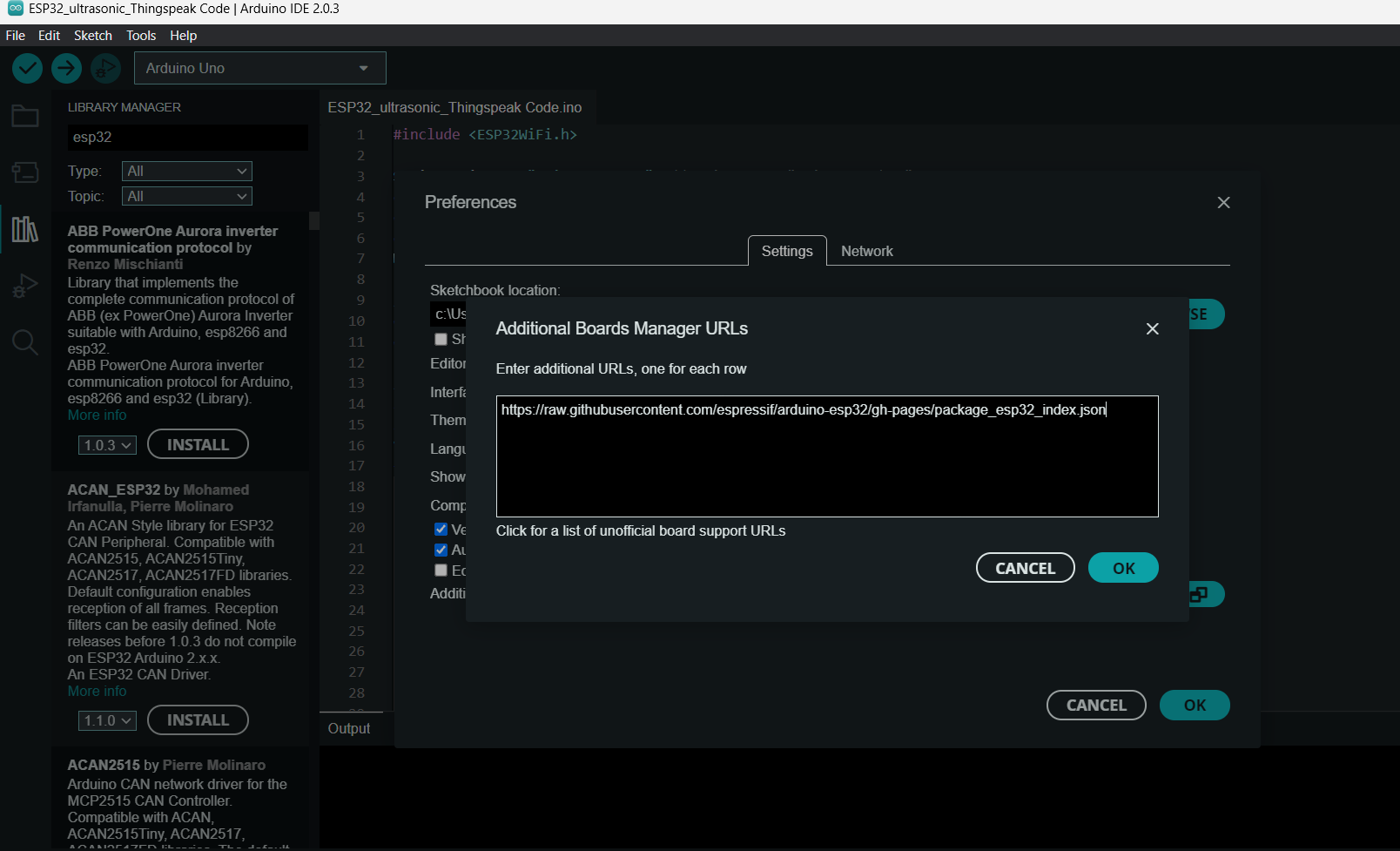Open More info link for ABB PowerOne library

[97, 415]
